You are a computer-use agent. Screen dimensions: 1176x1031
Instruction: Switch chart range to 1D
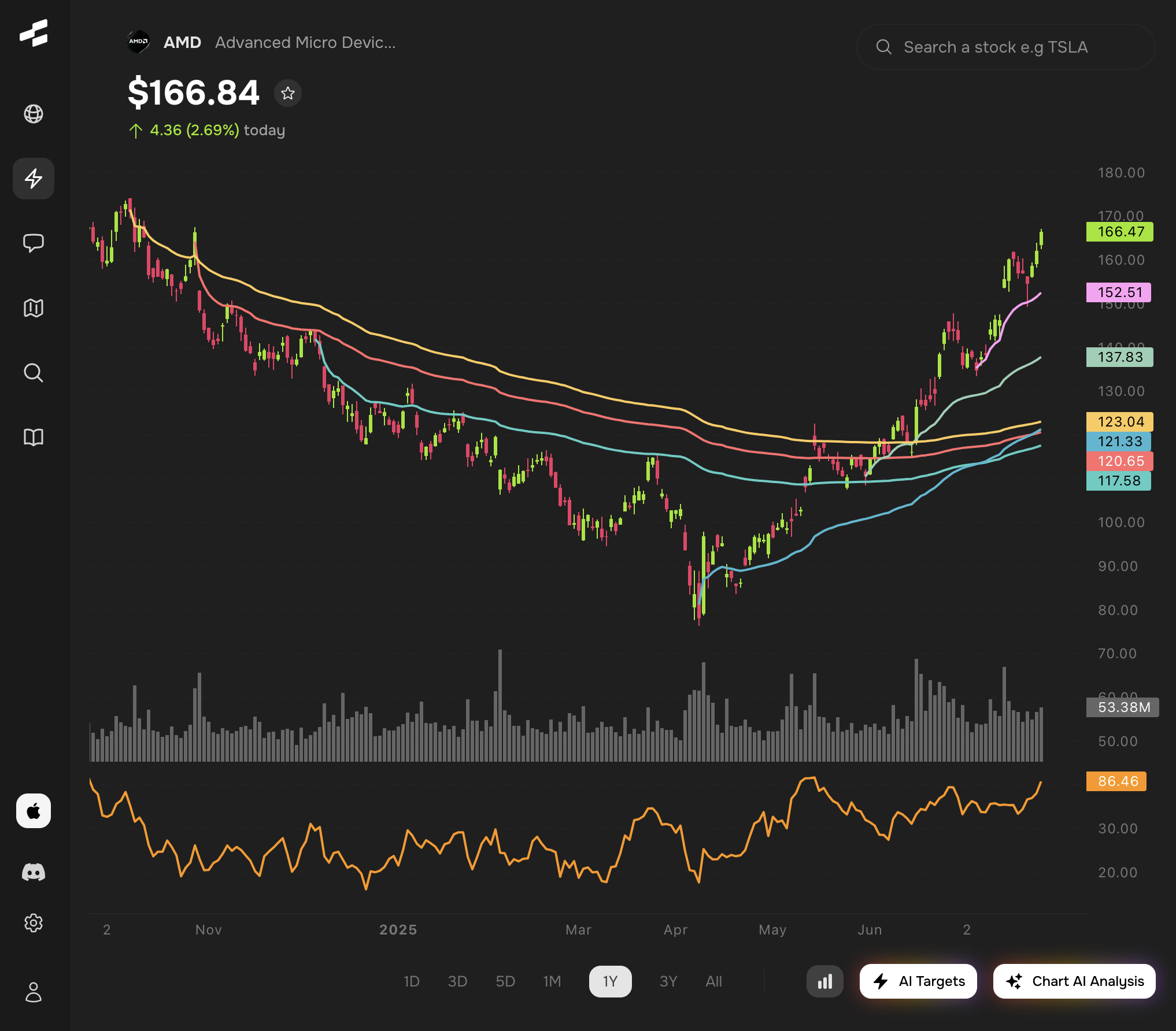pyautogui.click(x=411, y=981)
